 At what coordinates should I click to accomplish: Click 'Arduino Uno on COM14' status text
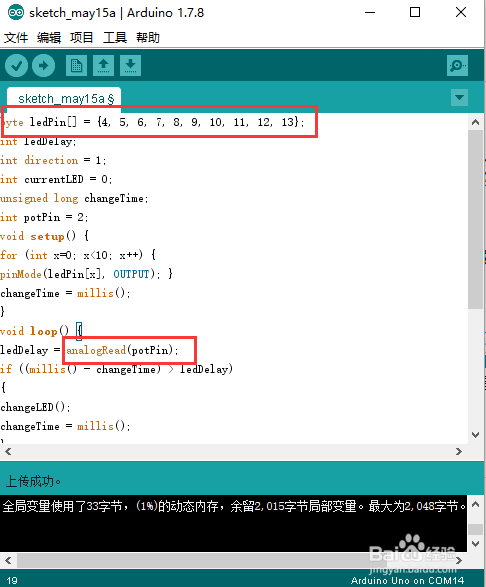coord(407,581)
